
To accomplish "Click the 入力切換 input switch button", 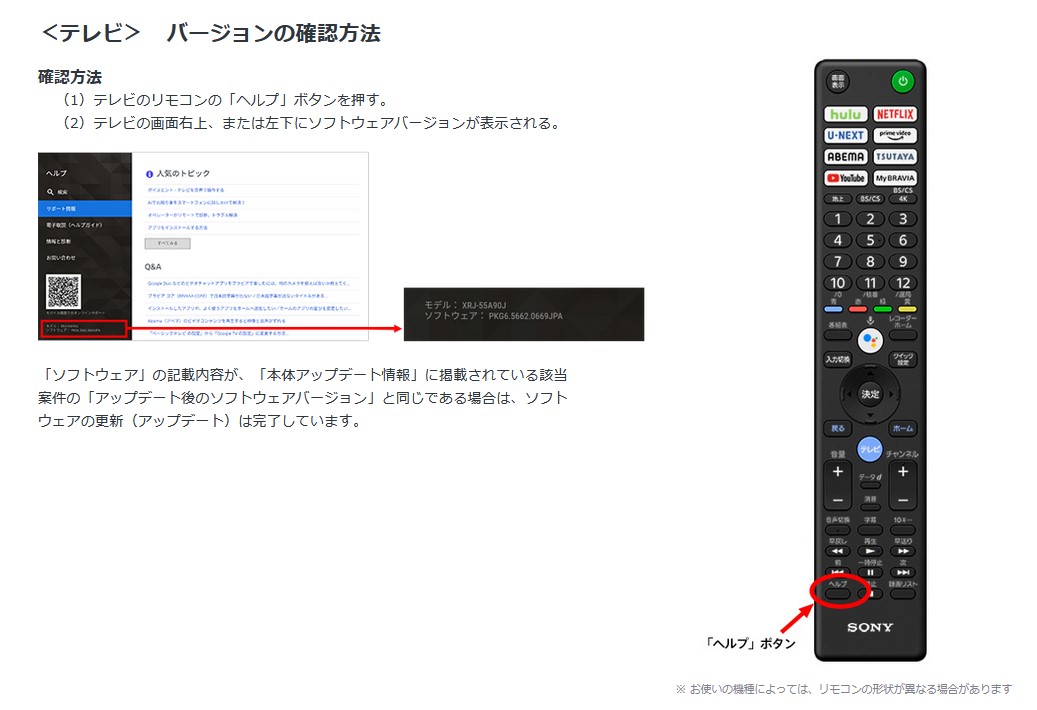I will click(837, 359).
